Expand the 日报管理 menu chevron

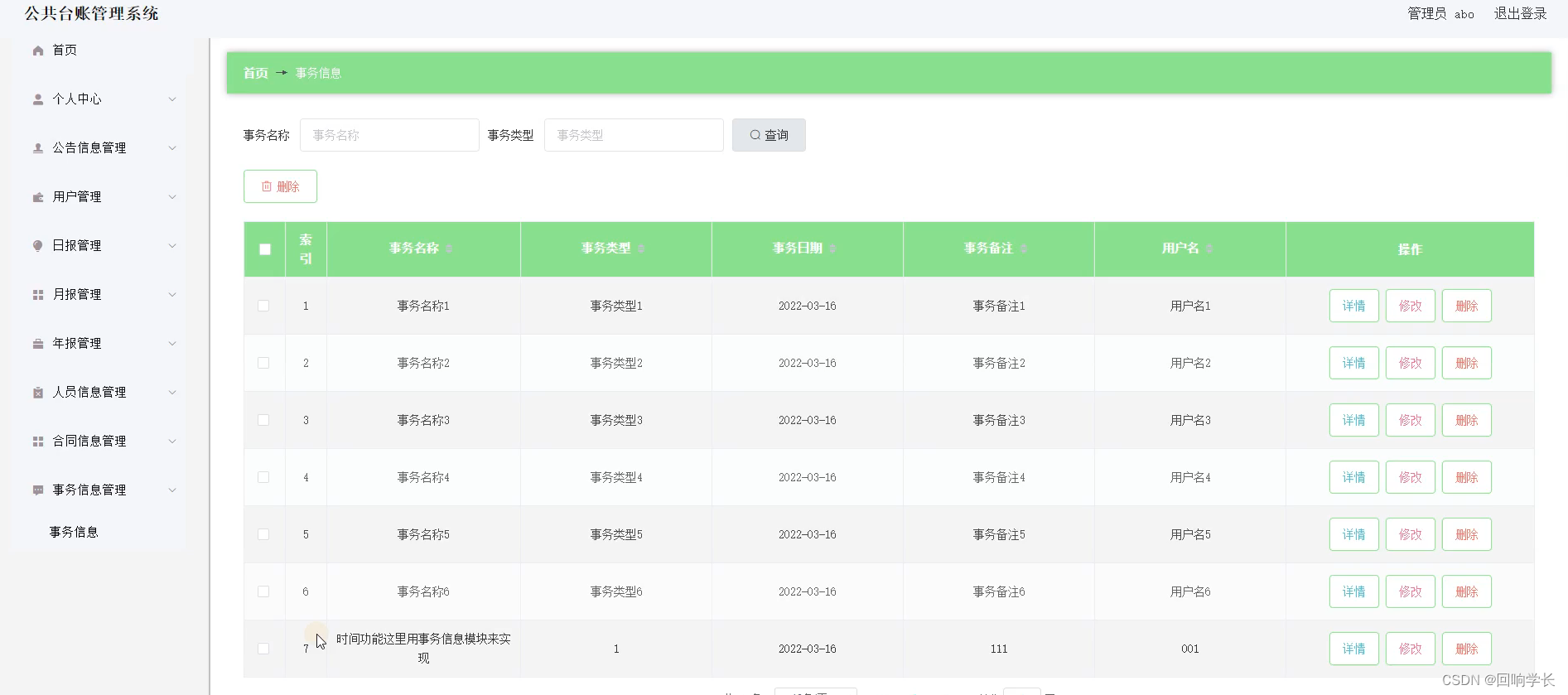[172, 246]
